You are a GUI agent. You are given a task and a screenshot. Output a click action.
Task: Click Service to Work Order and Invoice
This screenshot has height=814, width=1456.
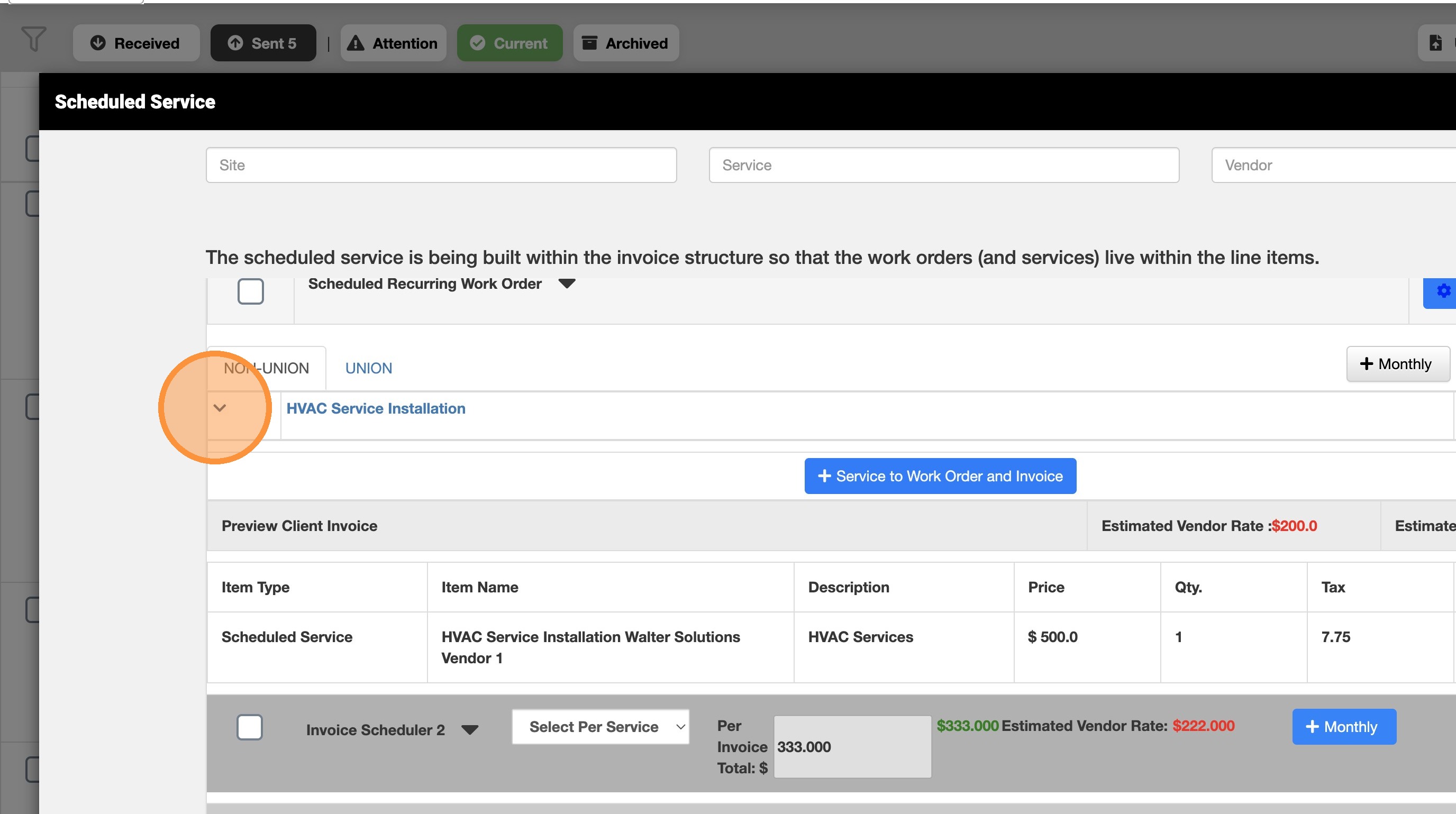coord(940,476)
